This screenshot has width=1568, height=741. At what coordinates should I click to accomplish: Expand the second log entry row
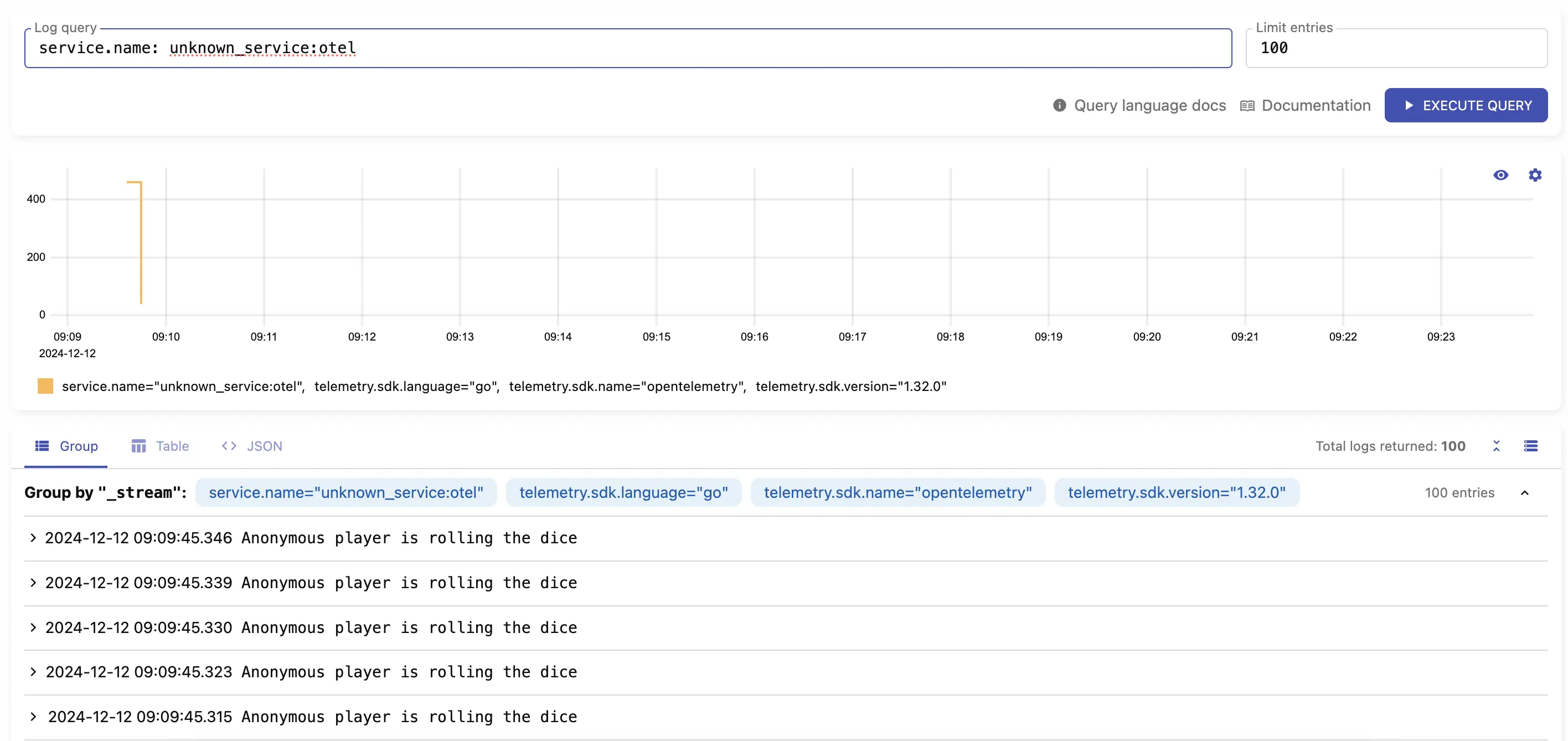pyautogui.click(x=33, y=582)
